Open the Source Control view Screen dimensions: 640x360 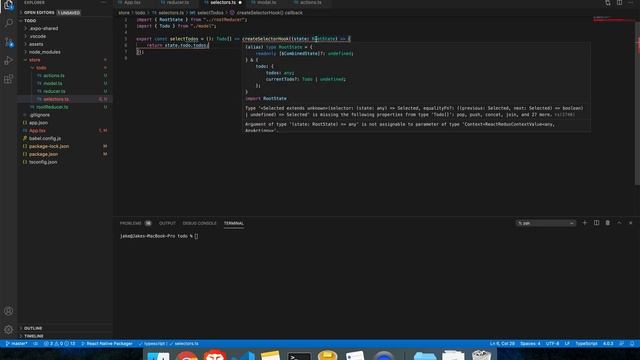[x=9, y=42]
